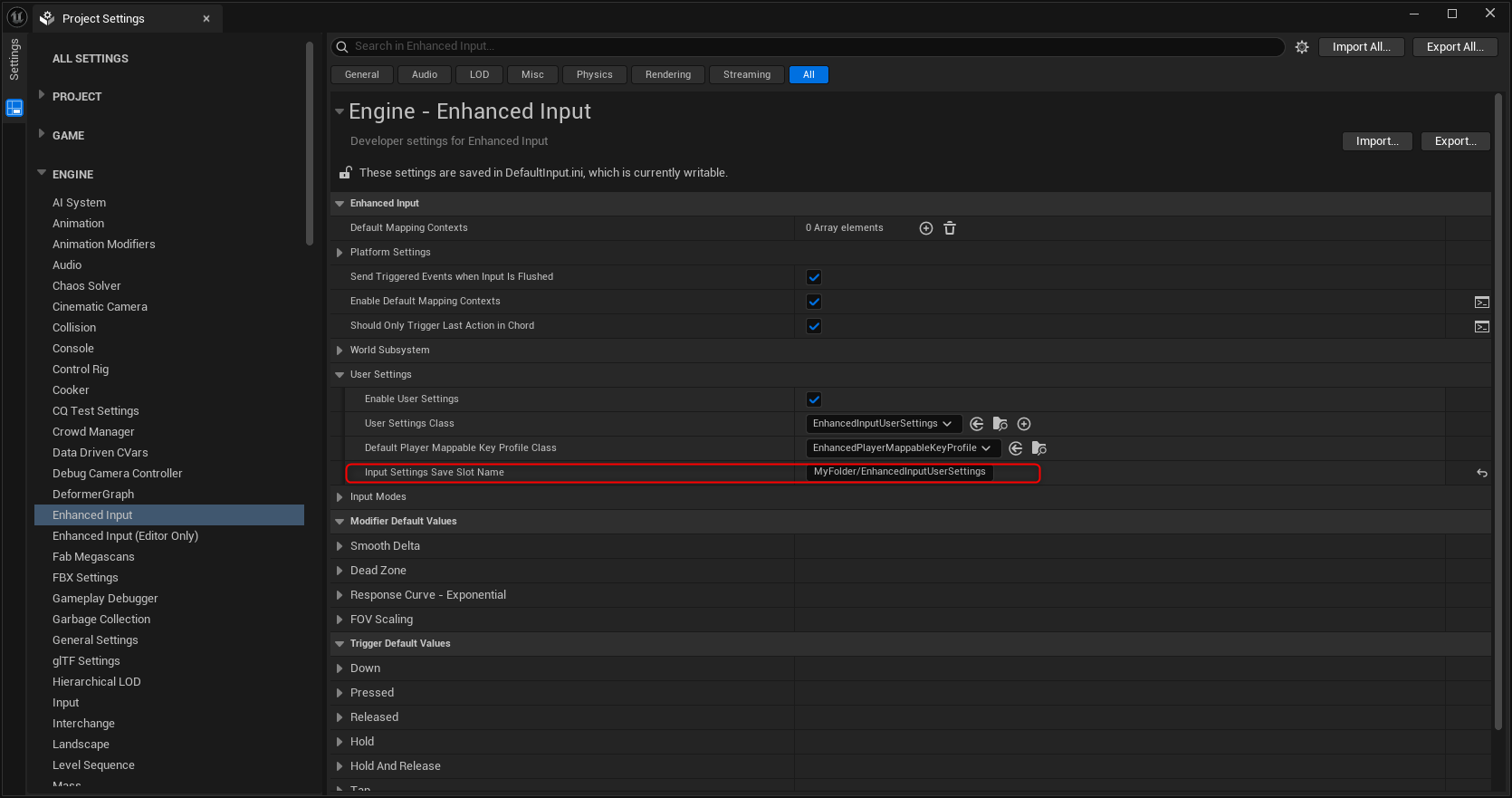Image resolution: width=1512 pixels, height=798 pixels.
Task: Select the General filter tab
Action: tap(362, 75)
